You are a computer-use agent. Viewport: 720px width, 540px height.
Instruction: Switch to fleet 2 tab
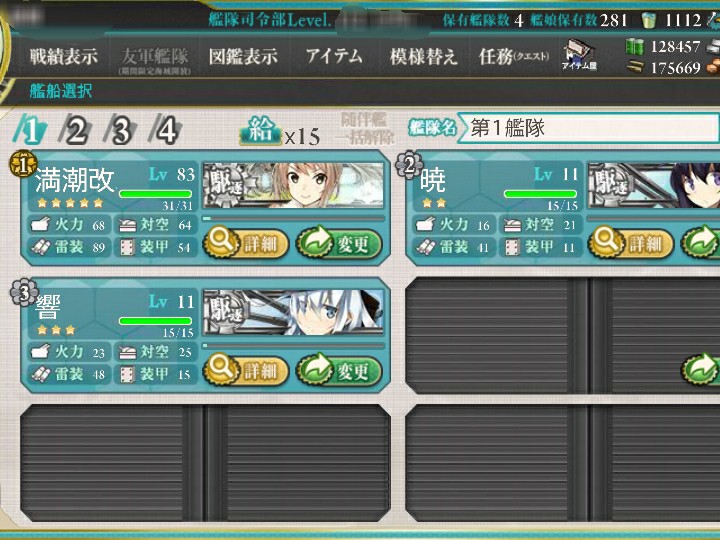[x=75, y=130]
